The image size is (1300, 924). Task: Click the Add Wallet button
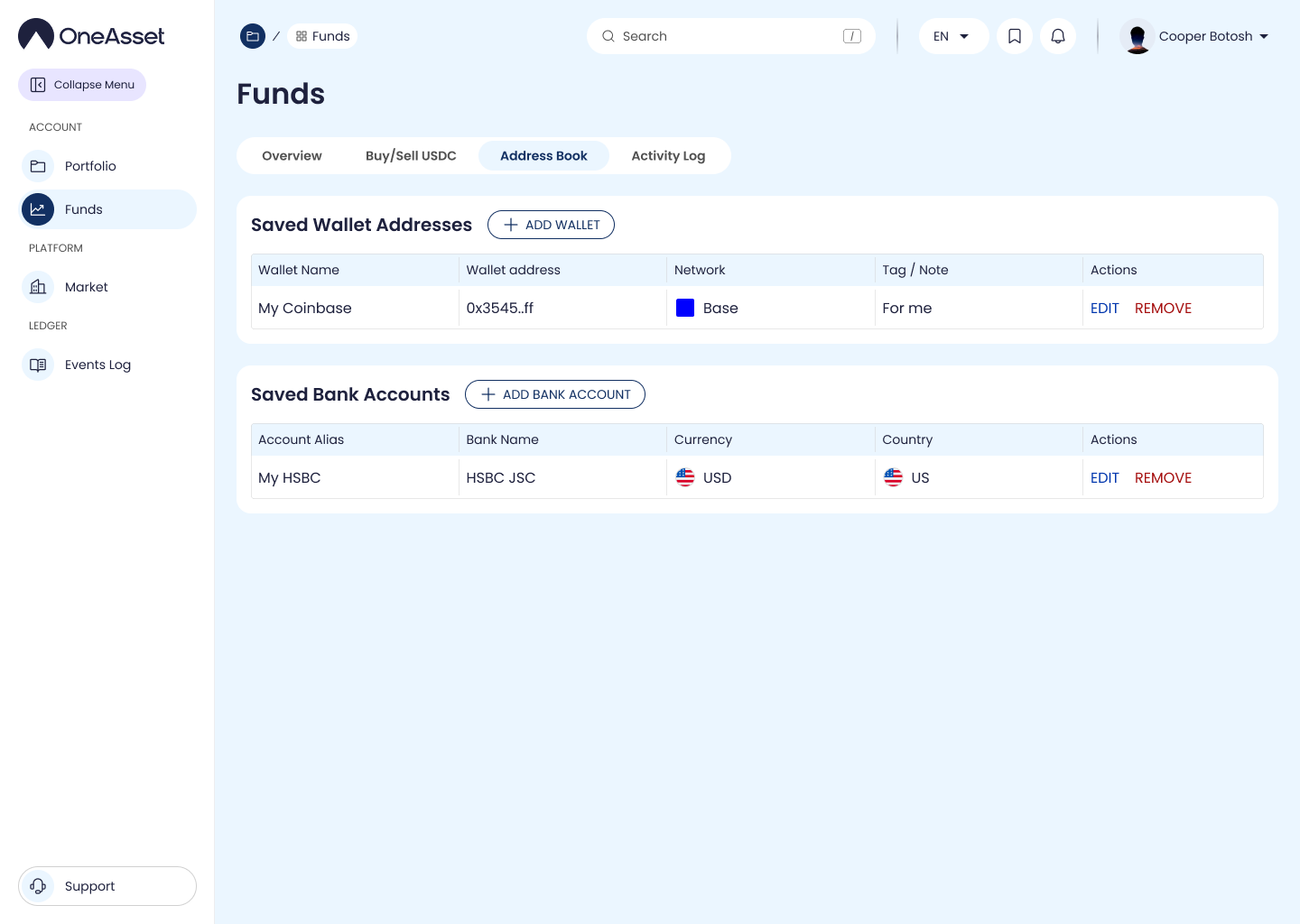551,225
